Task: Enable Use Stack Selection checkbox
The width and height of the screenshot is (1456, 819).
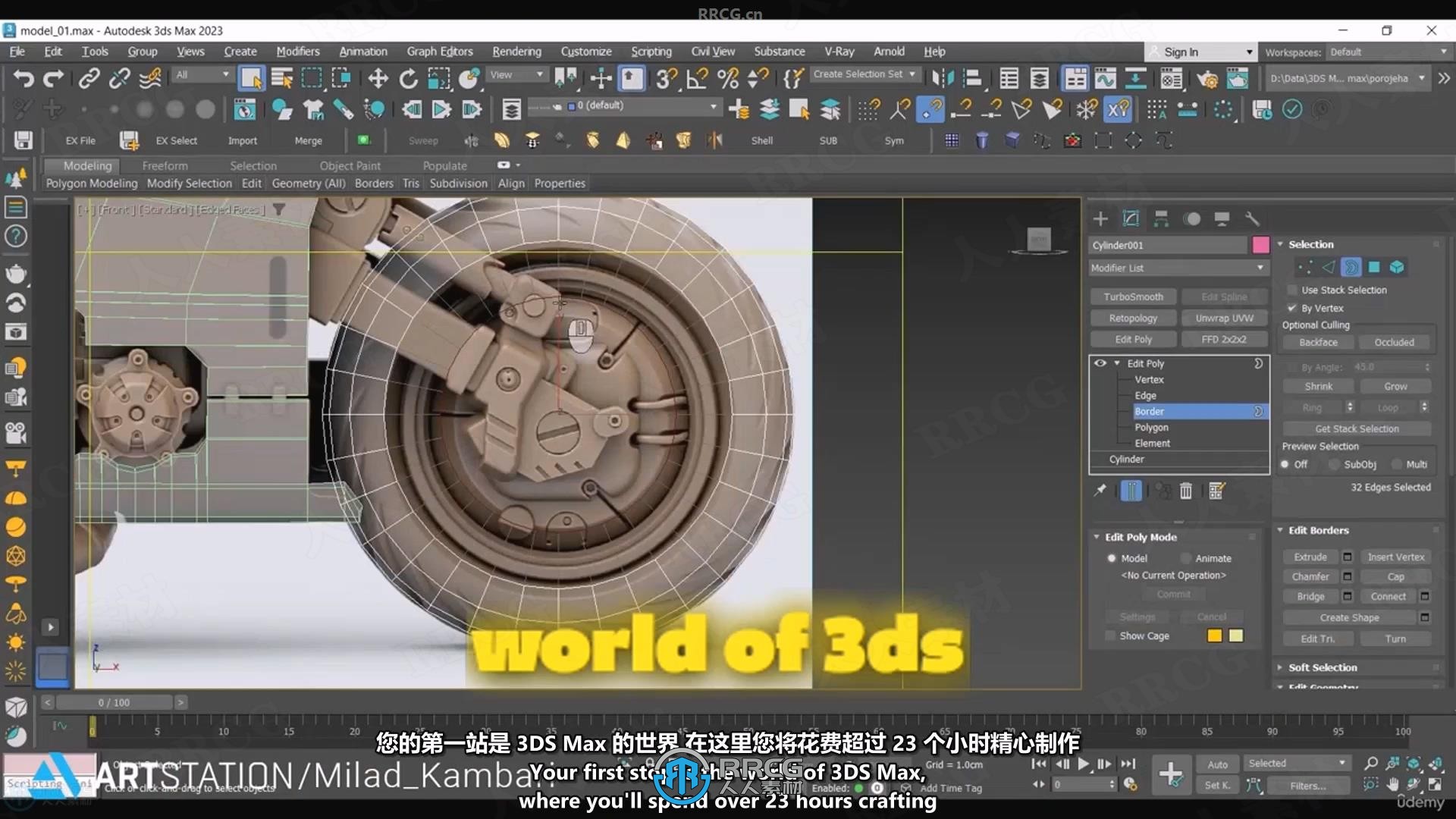Action: point(1292,290)
